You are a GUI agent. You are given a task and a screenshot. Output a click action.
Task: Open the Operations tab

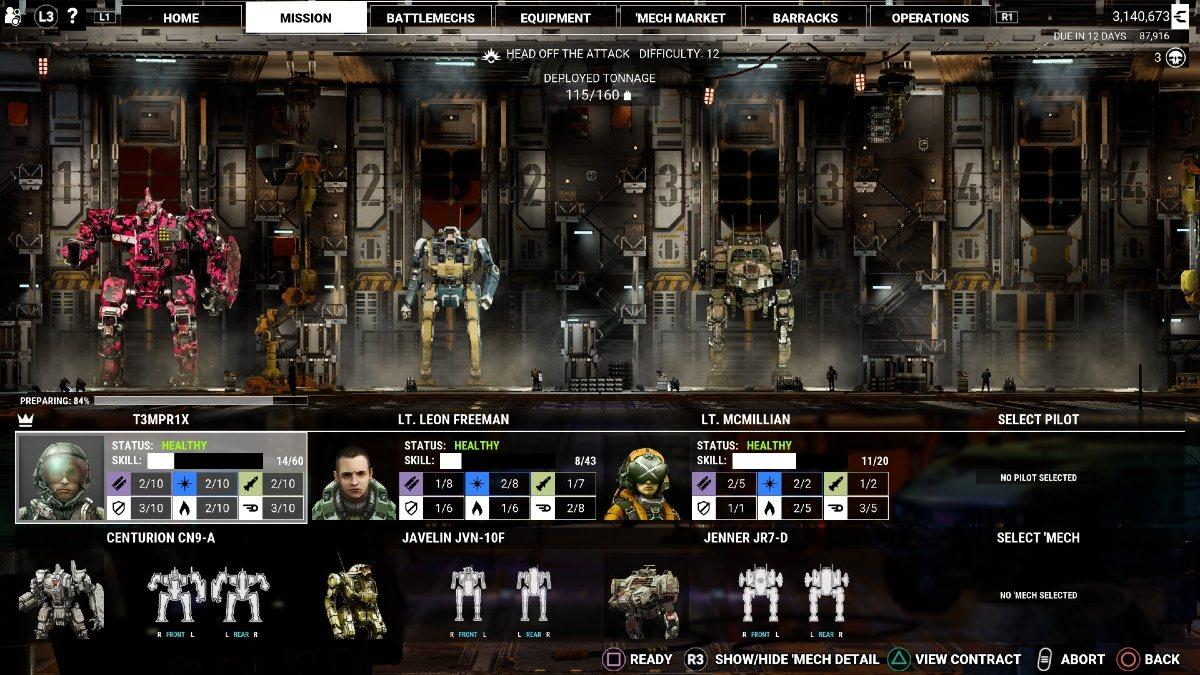[x=930, y=18]
